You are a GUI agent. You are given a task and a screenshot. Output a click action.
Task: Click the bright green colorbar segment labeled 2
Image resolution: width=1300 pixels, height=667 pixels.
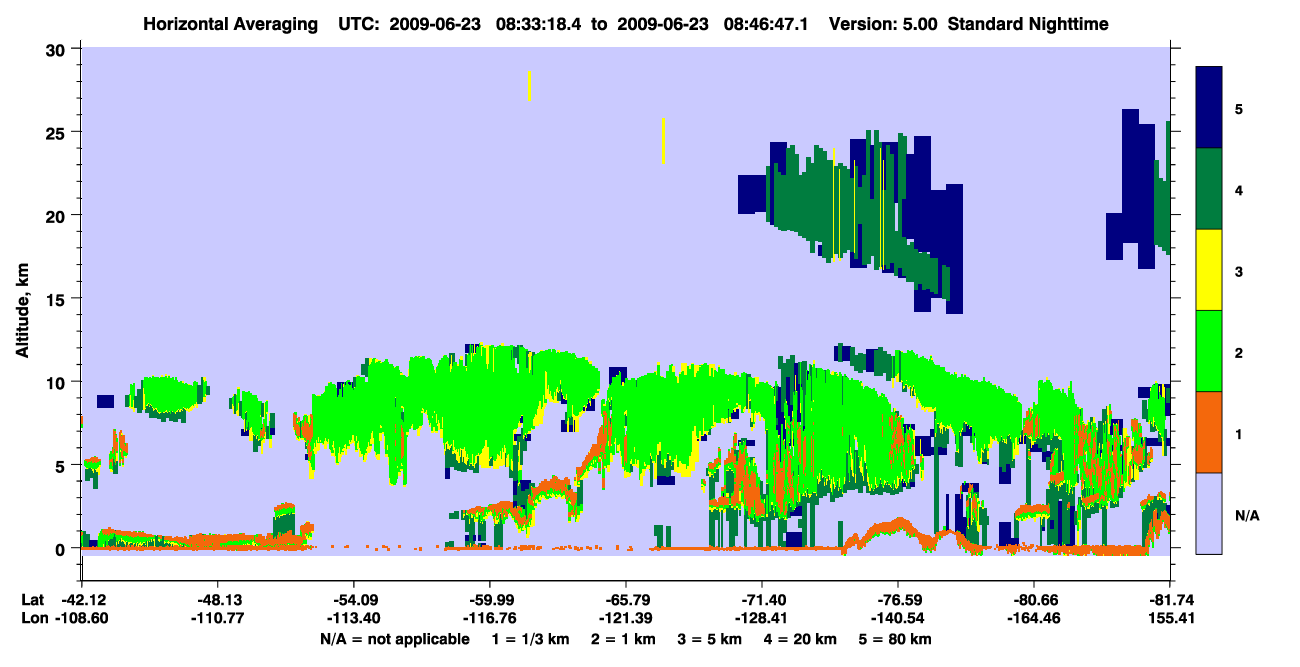click(1209, 351)
